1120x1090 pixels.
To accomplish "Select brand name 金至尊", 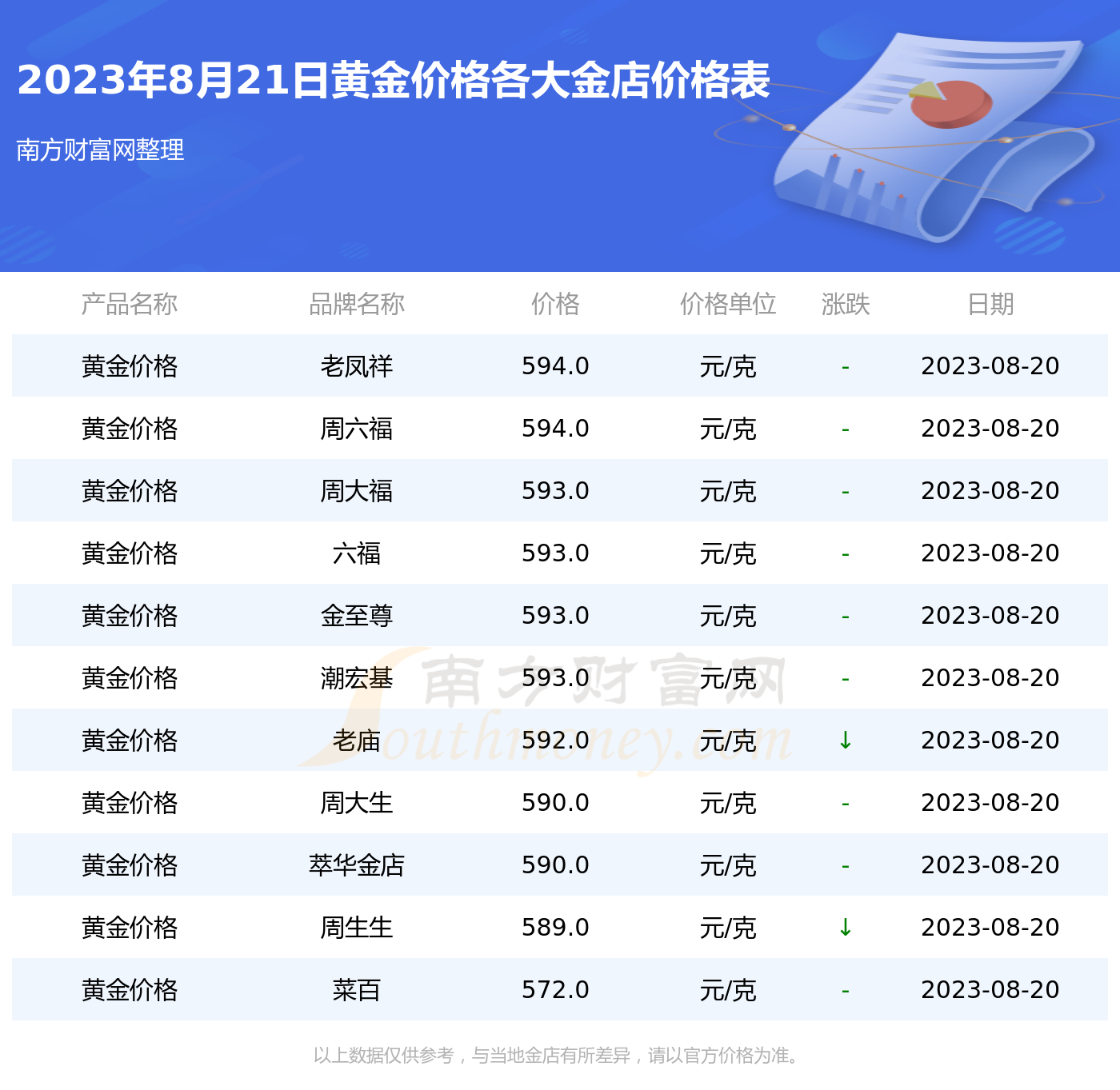I will pos(357,616).
